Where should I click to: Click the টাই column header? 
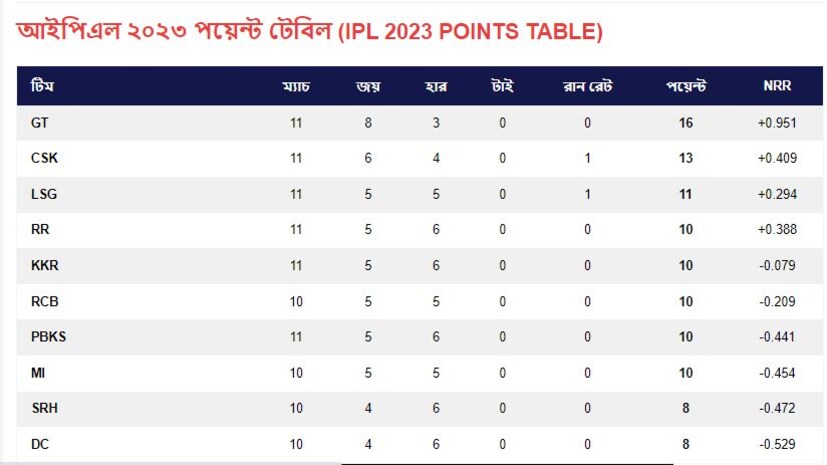[502, 86]
